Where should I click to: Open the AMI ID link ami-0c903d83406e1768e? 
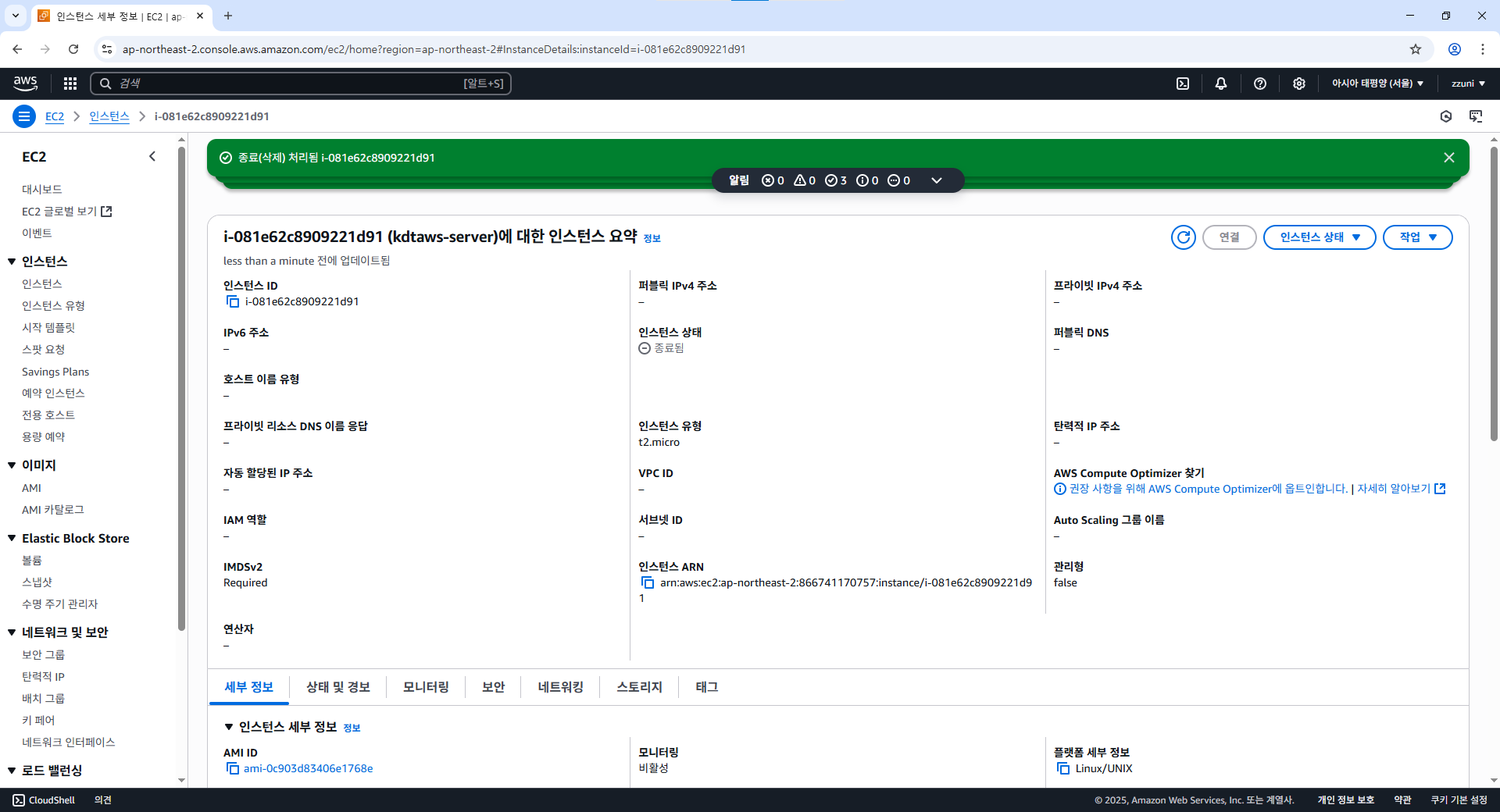point(309,768)
